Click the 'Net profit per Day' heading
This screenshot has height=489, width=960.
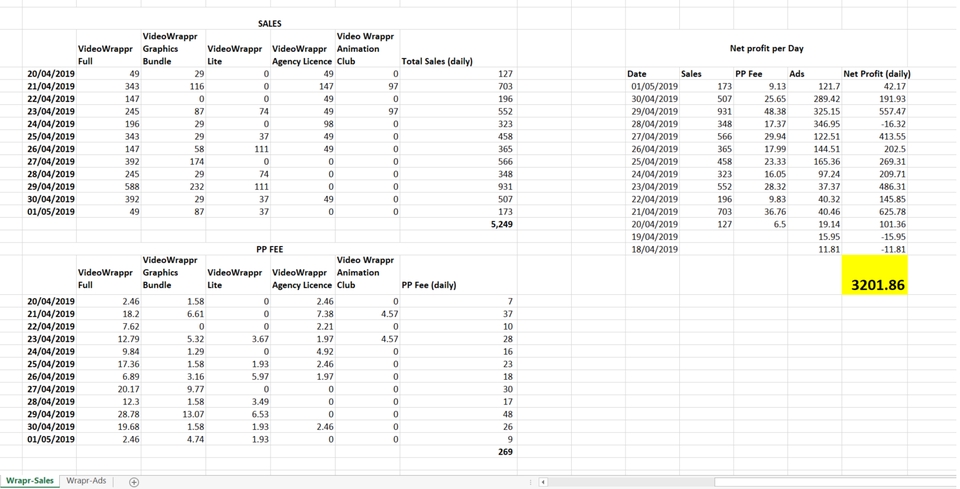click(x=766, y=48)
